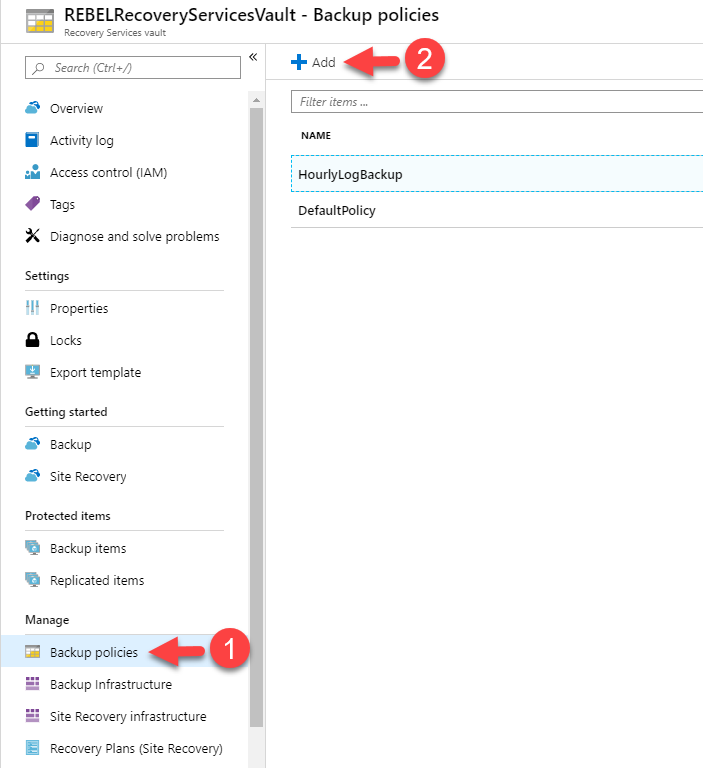
Task: Click the Backup policies table icon in sidebar
Action: [32, 651]
